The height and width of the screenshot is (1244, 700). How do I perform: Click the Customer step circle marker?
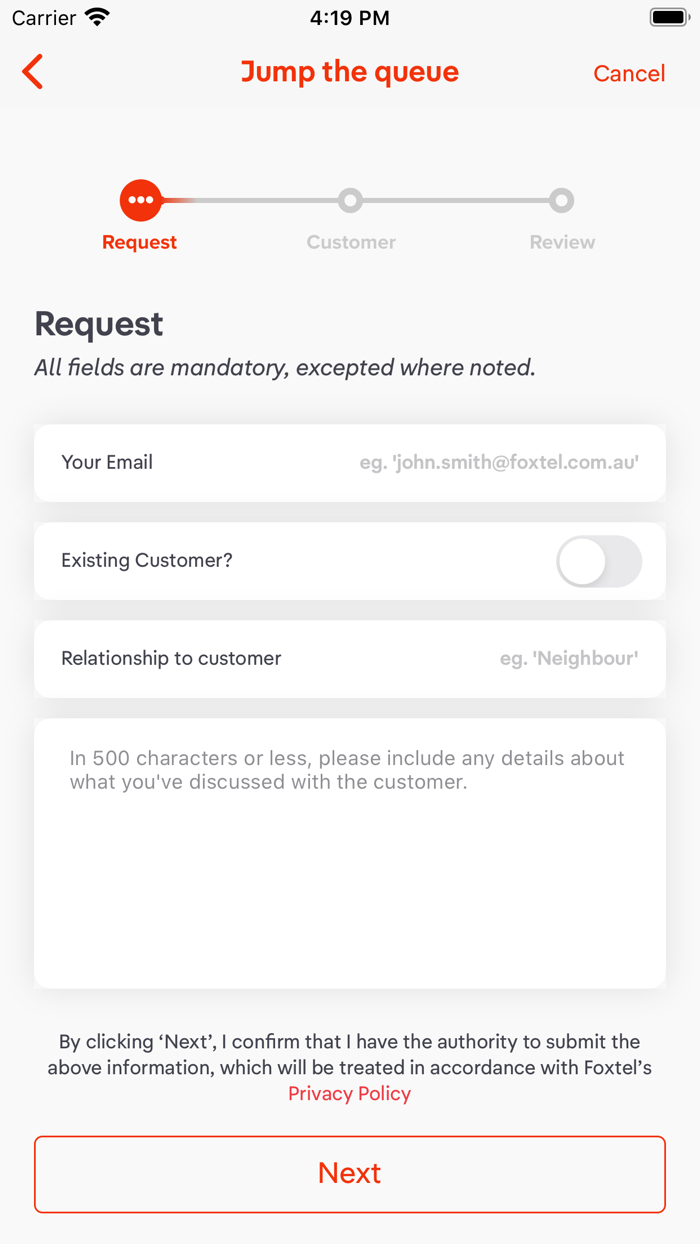click(350, 200)
